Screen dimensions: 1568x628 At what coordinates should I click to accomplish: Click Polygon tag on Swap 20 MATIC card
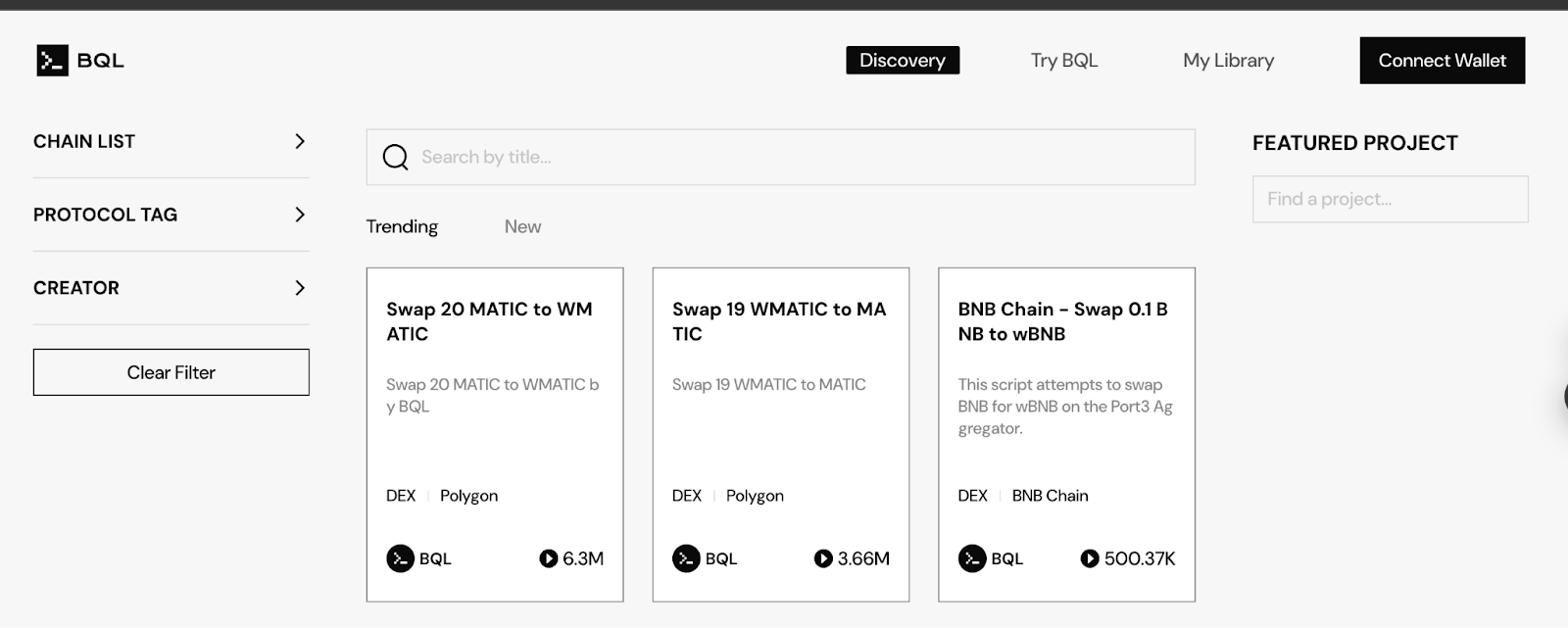click(x=468, y=496)
